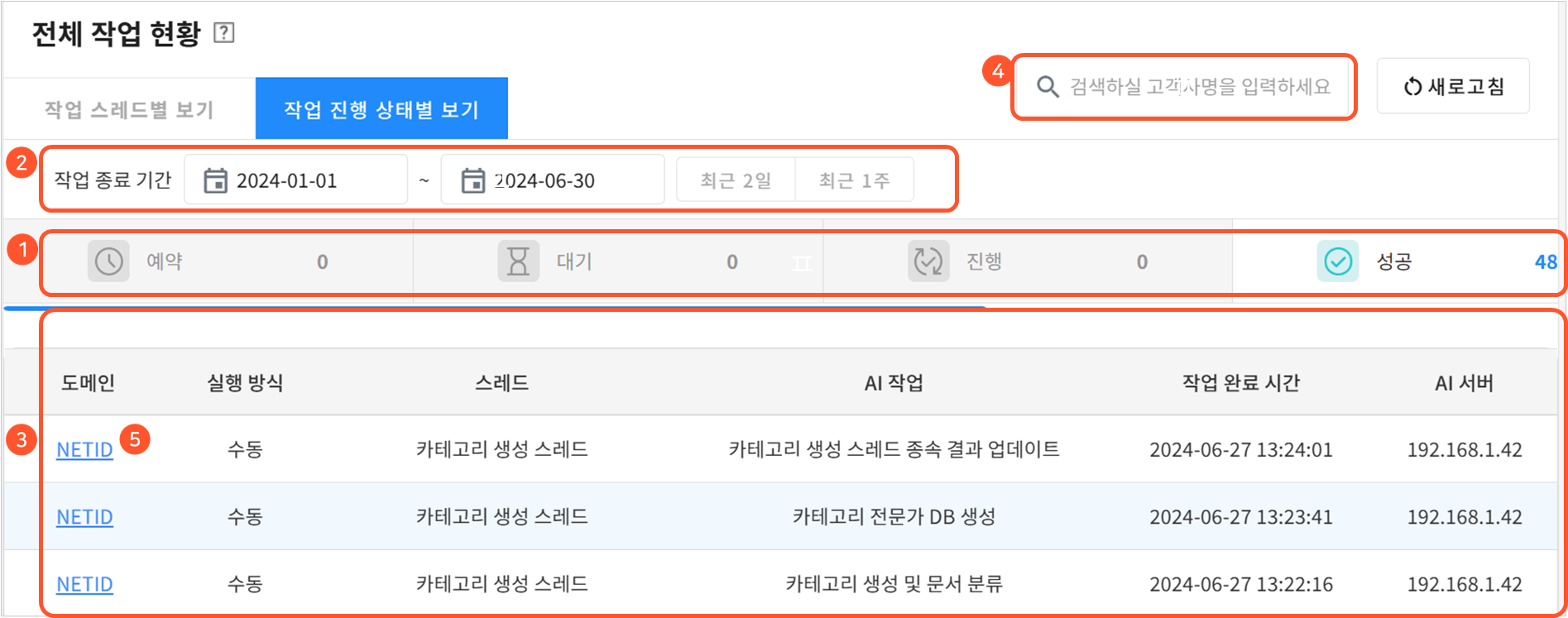Screen dimensions: 1568x618
Task: Switch to 작업 스레드별 보기 tab
Action: tap(129, 109)
